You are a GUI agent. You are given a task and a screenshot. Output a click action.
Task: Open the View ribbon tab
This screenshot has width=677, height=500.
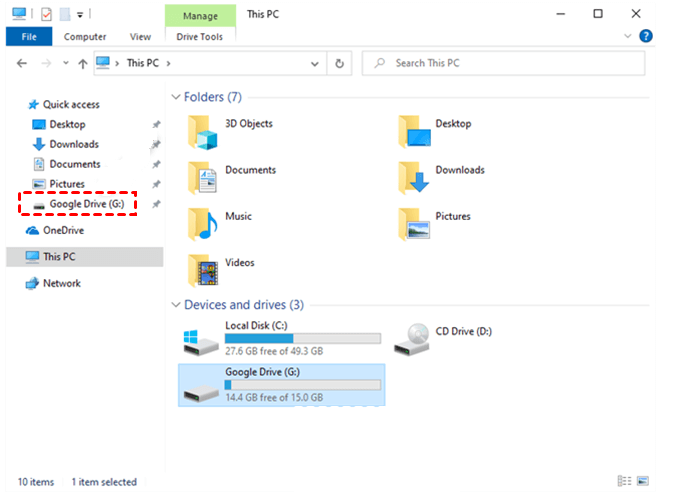click(x=140, y=37)
